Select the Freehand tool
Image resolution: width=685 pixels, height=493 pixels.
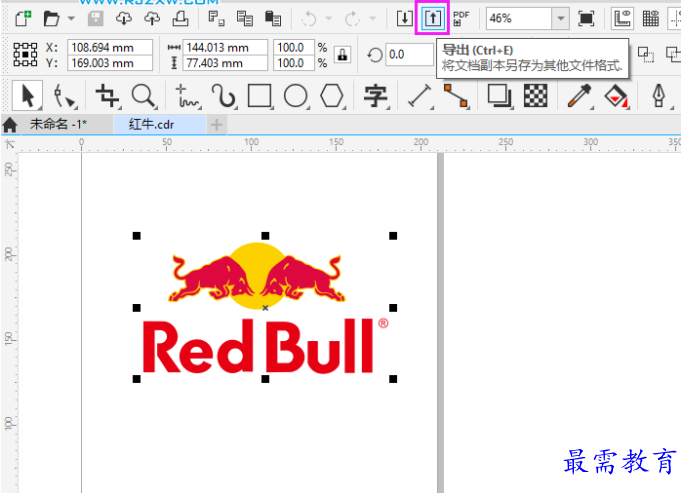[x=188, y=96]
